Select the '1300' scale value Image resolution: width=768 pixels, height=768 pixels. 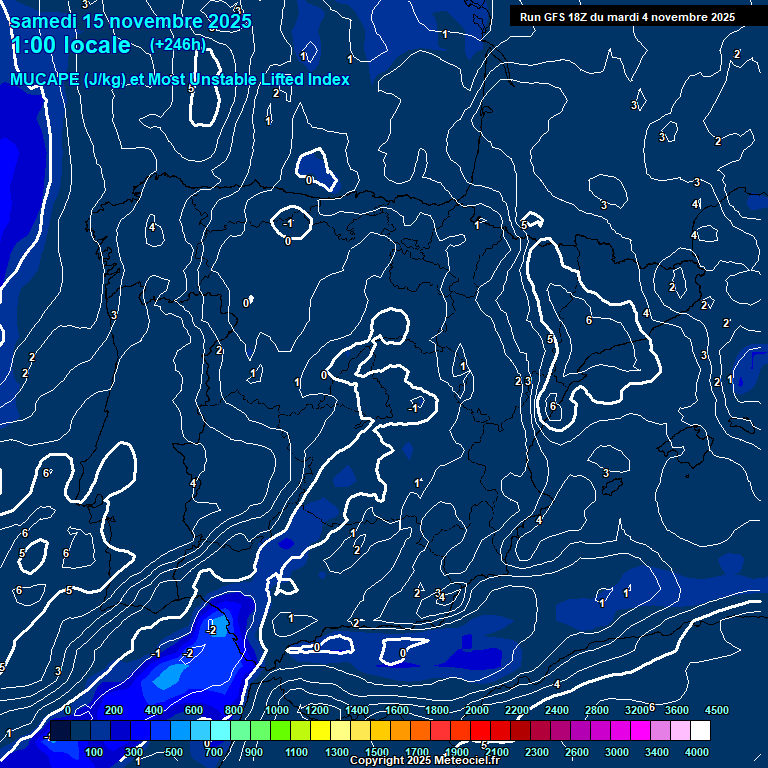[337, 752]
